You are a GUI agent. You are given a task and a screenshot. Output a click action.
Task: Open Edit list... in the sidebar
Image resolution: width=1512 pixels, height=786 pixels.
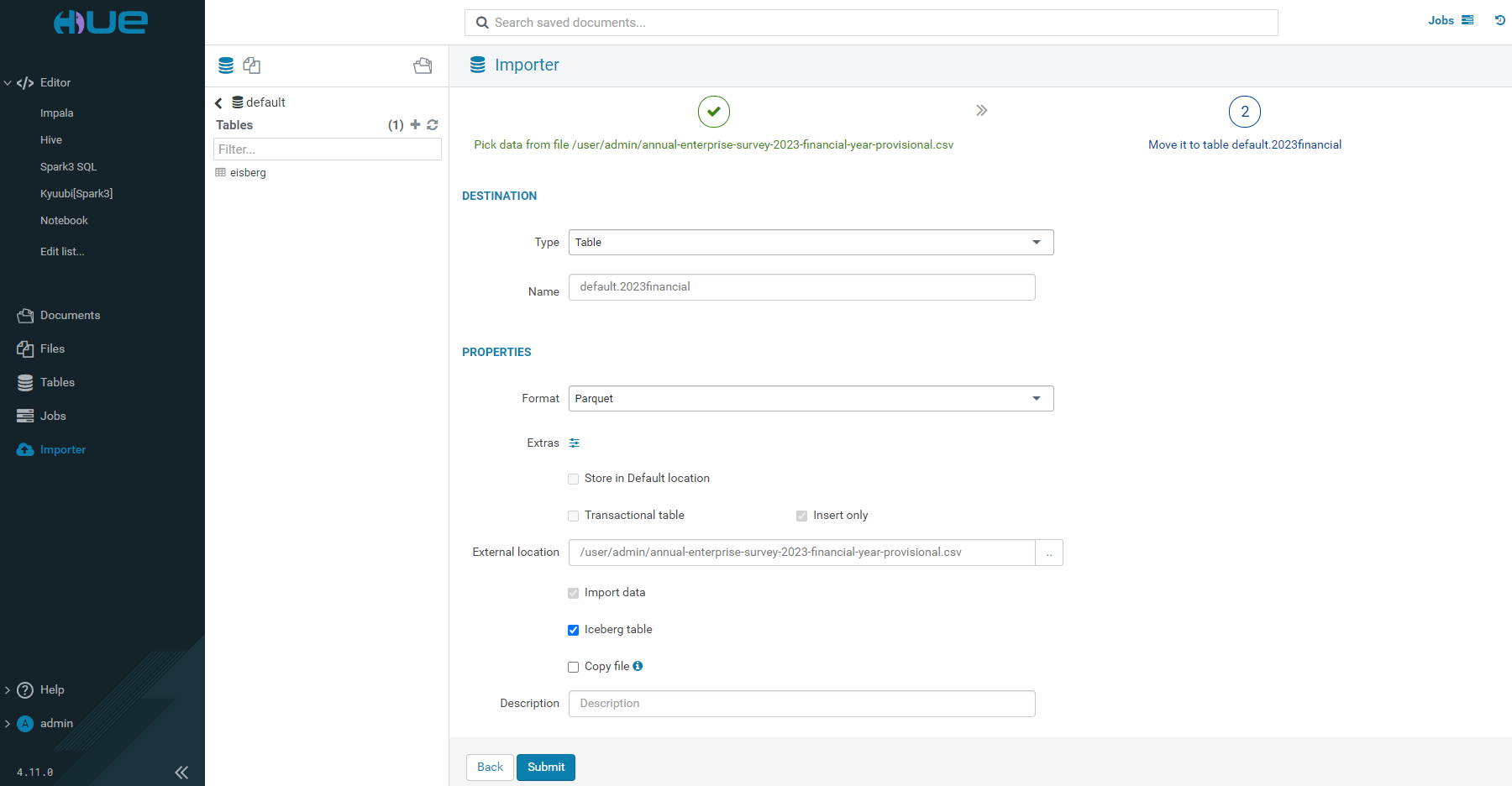[x=62, y=252]
